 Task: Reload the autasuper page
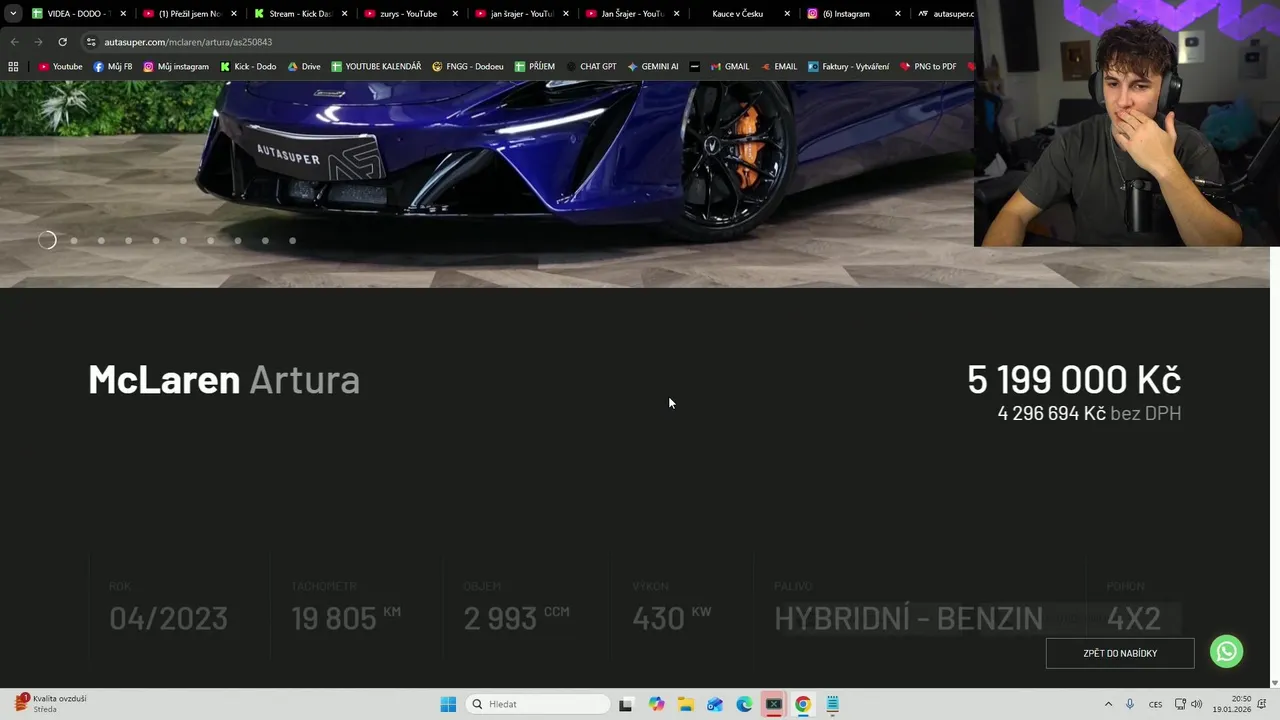coord(62,42)
